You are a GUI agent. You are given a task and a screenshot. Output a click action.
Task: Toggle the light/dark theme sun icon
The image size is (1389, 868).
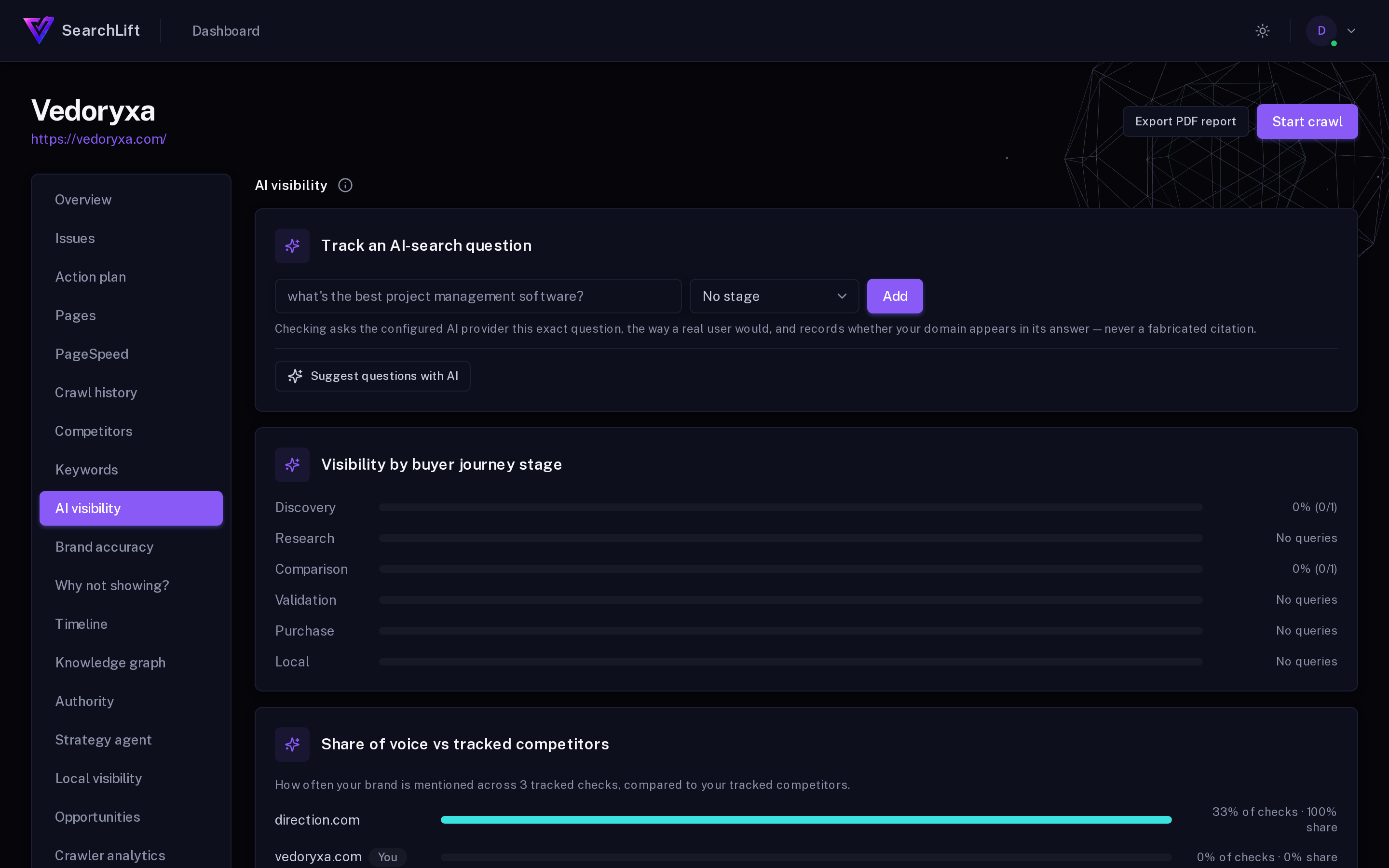(1262, 31)
